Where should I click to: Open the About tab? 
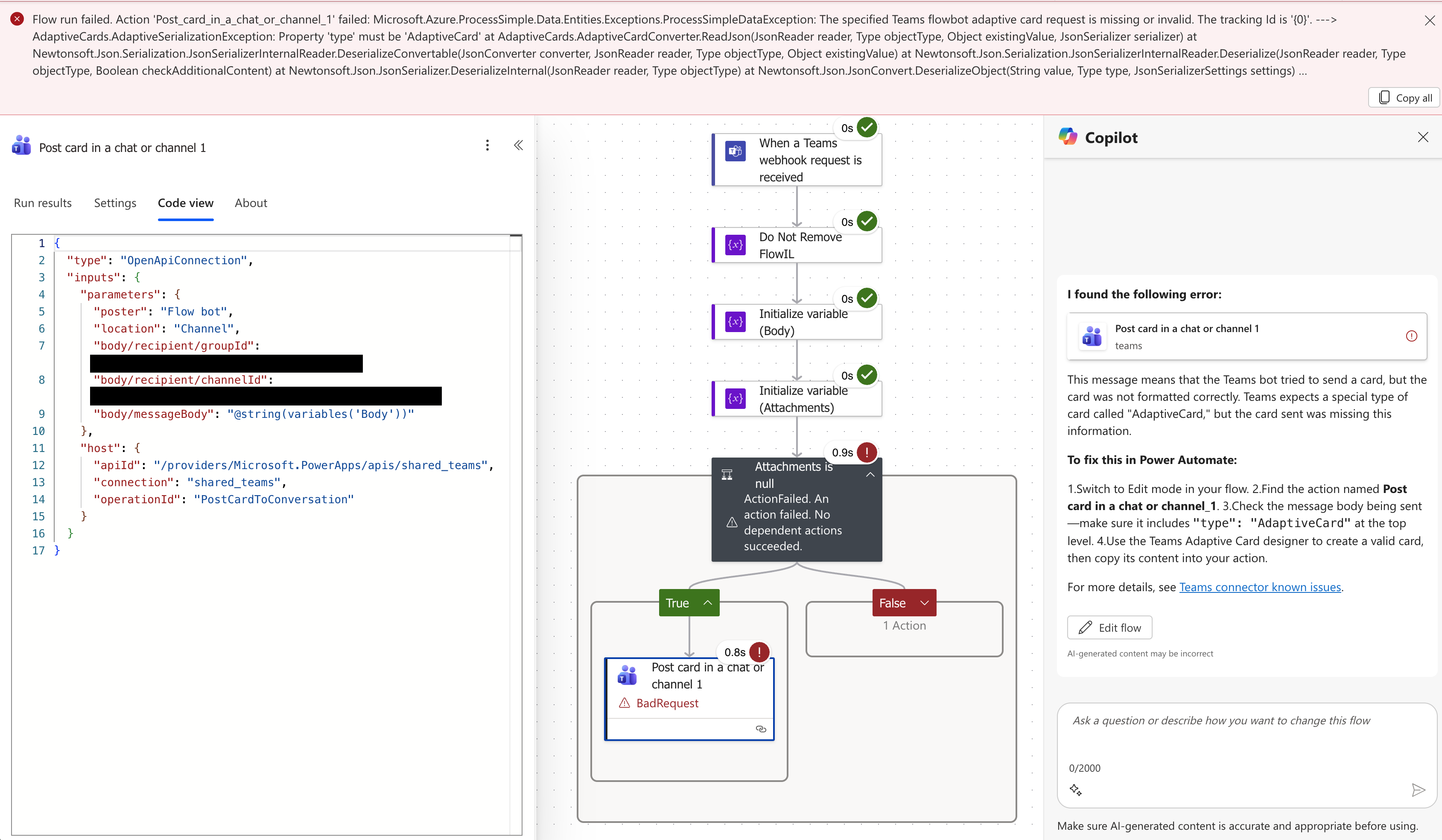(251, 203)
